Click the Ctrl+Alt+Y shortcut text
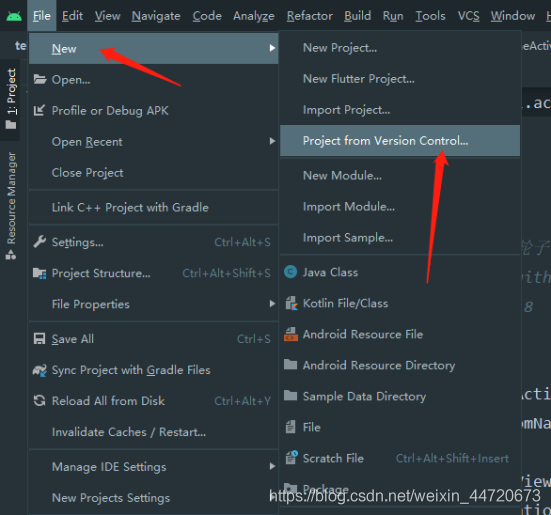 coord(242,401)
